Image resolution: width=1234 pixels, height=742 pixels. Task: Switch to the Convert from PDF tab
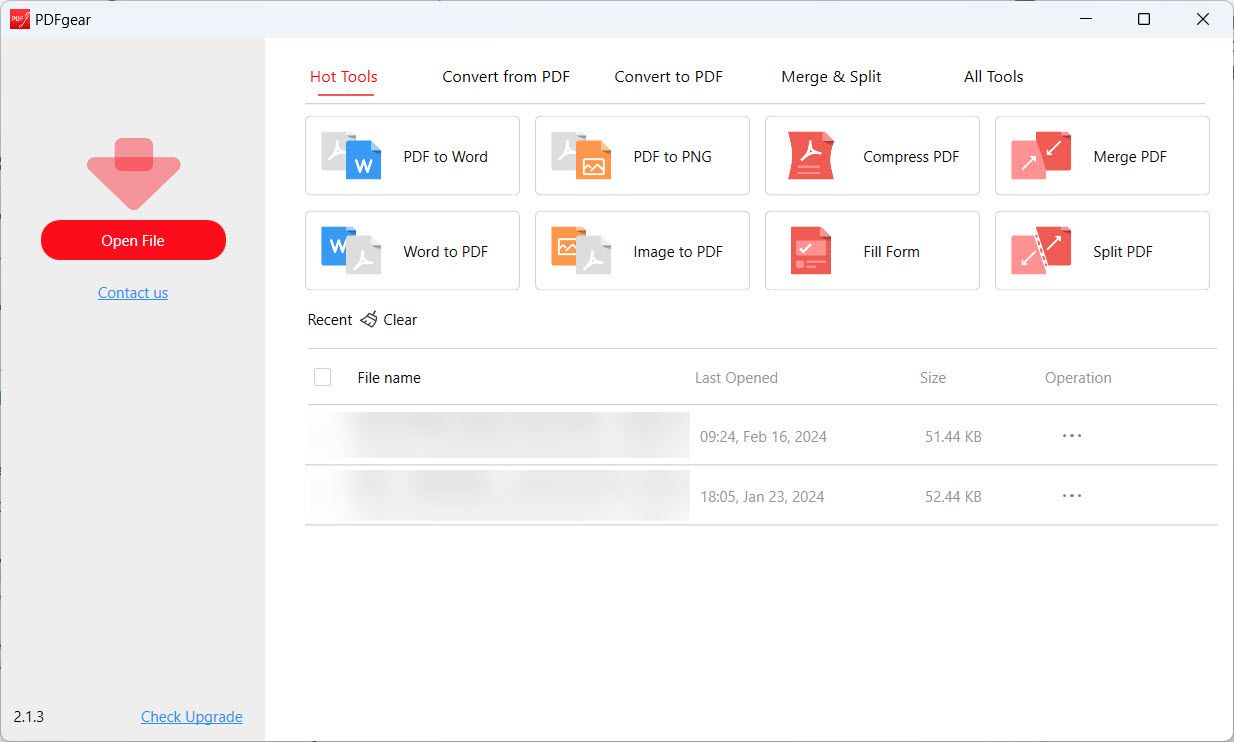506,76
